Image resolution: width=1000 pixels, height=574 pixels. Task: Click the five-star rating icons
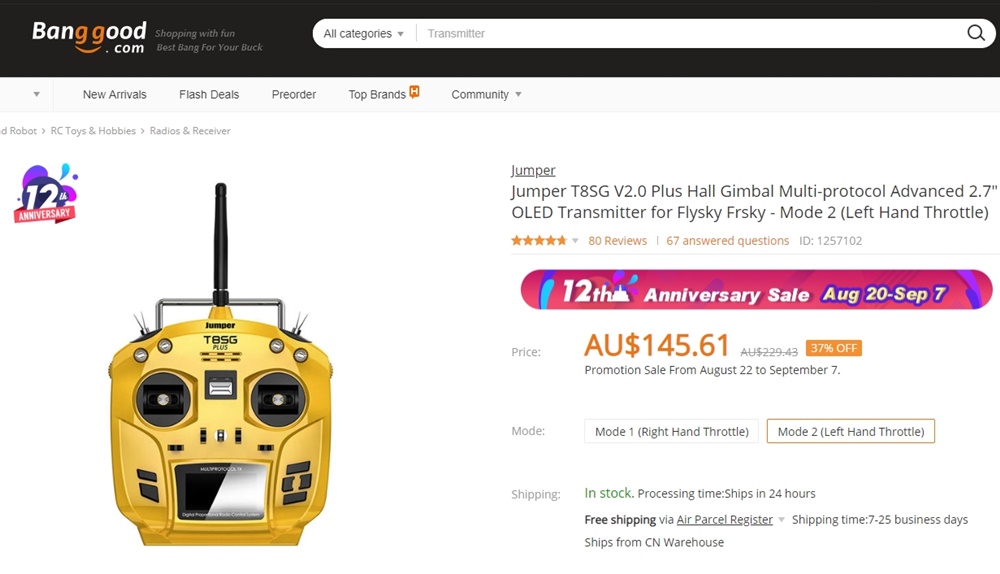pos(539,240)
